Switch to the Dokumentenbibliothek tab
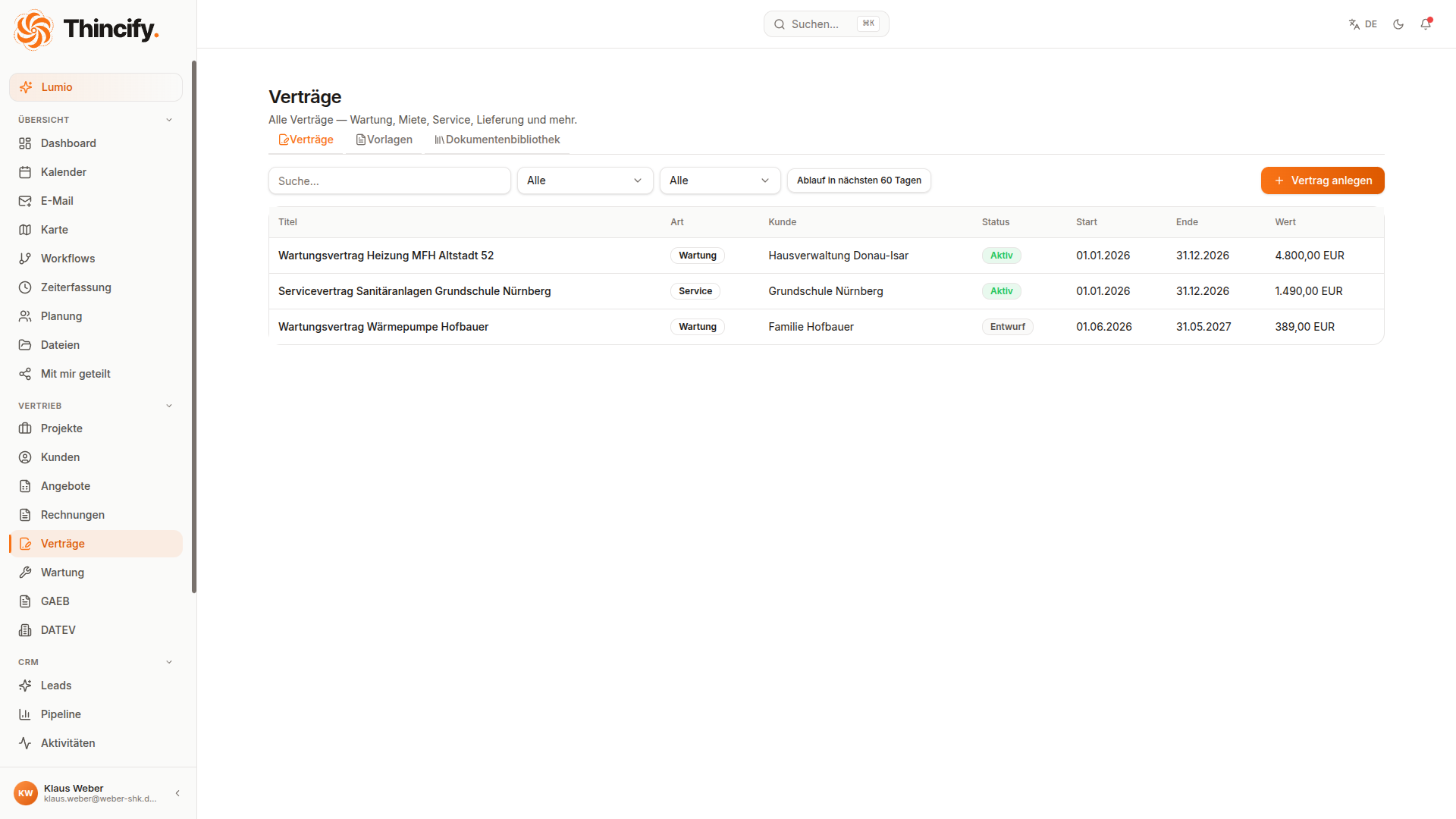The height and width of the screenshot is (819, 1456). 497,140
